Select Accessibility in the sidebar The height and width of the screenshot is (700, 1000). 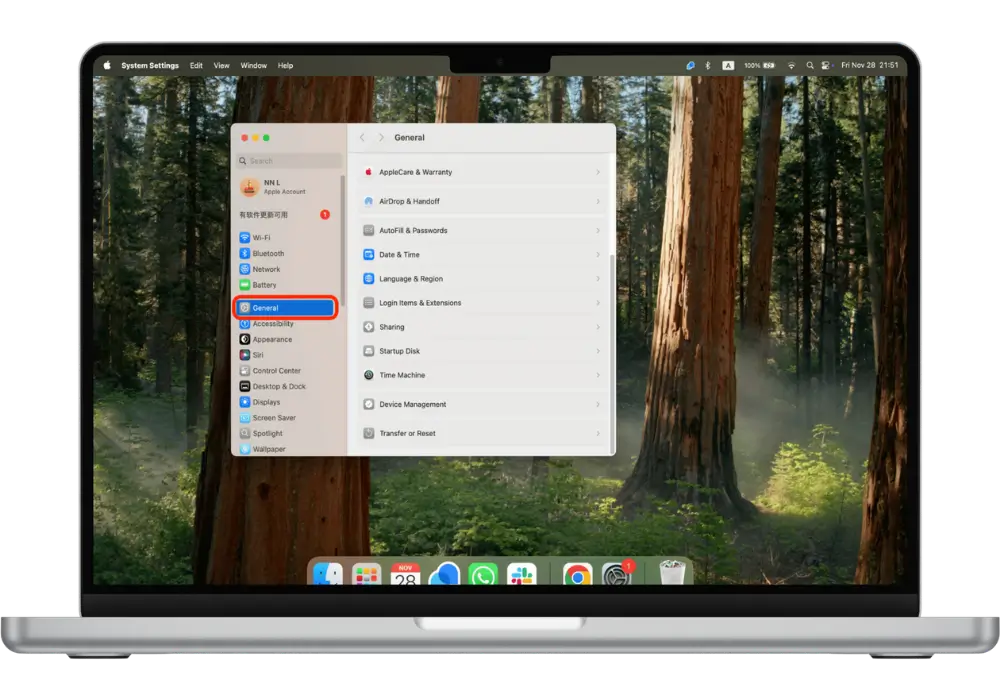(272, 324)
